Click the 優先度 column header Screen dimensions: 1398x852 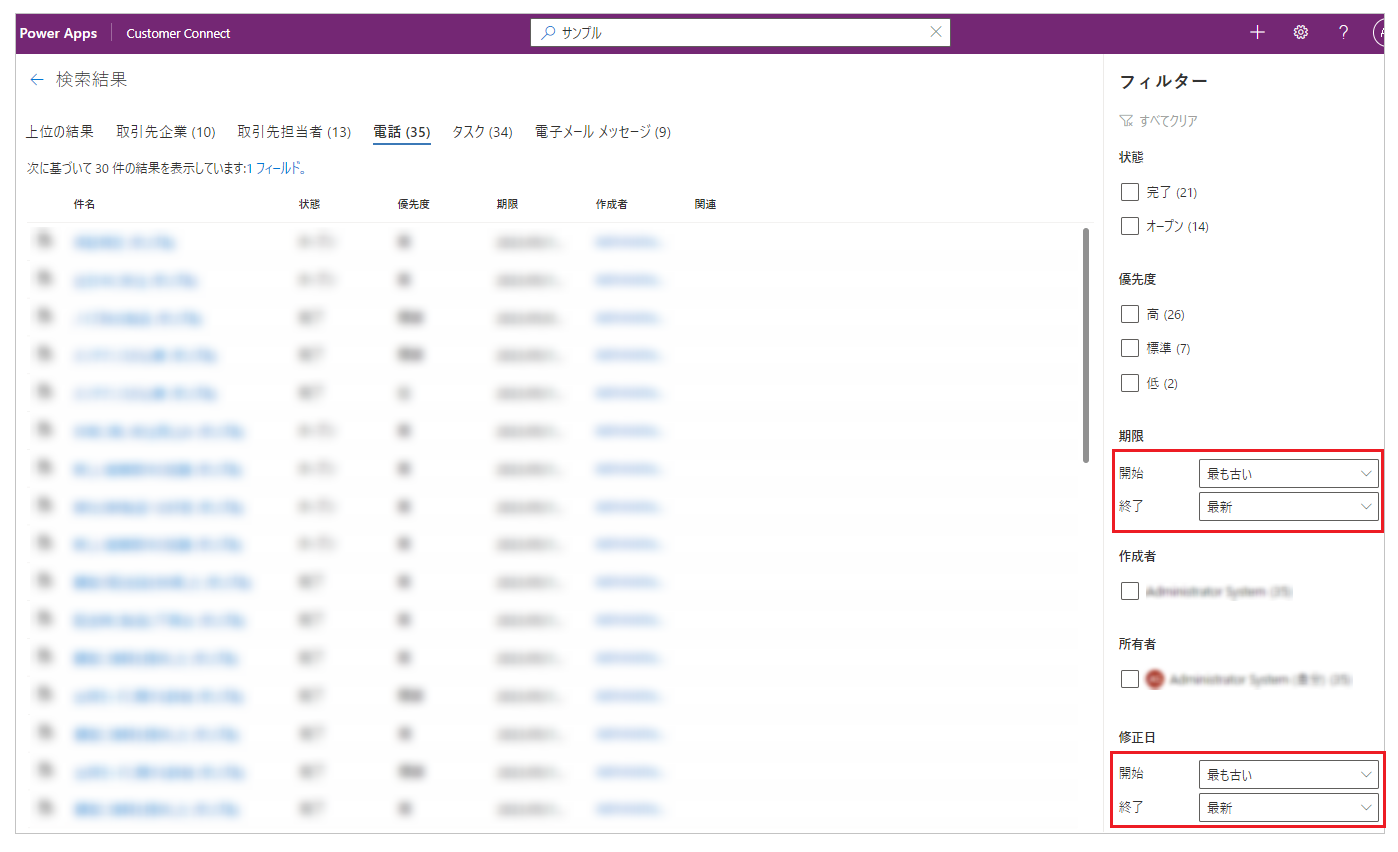(x=413, y=204)
